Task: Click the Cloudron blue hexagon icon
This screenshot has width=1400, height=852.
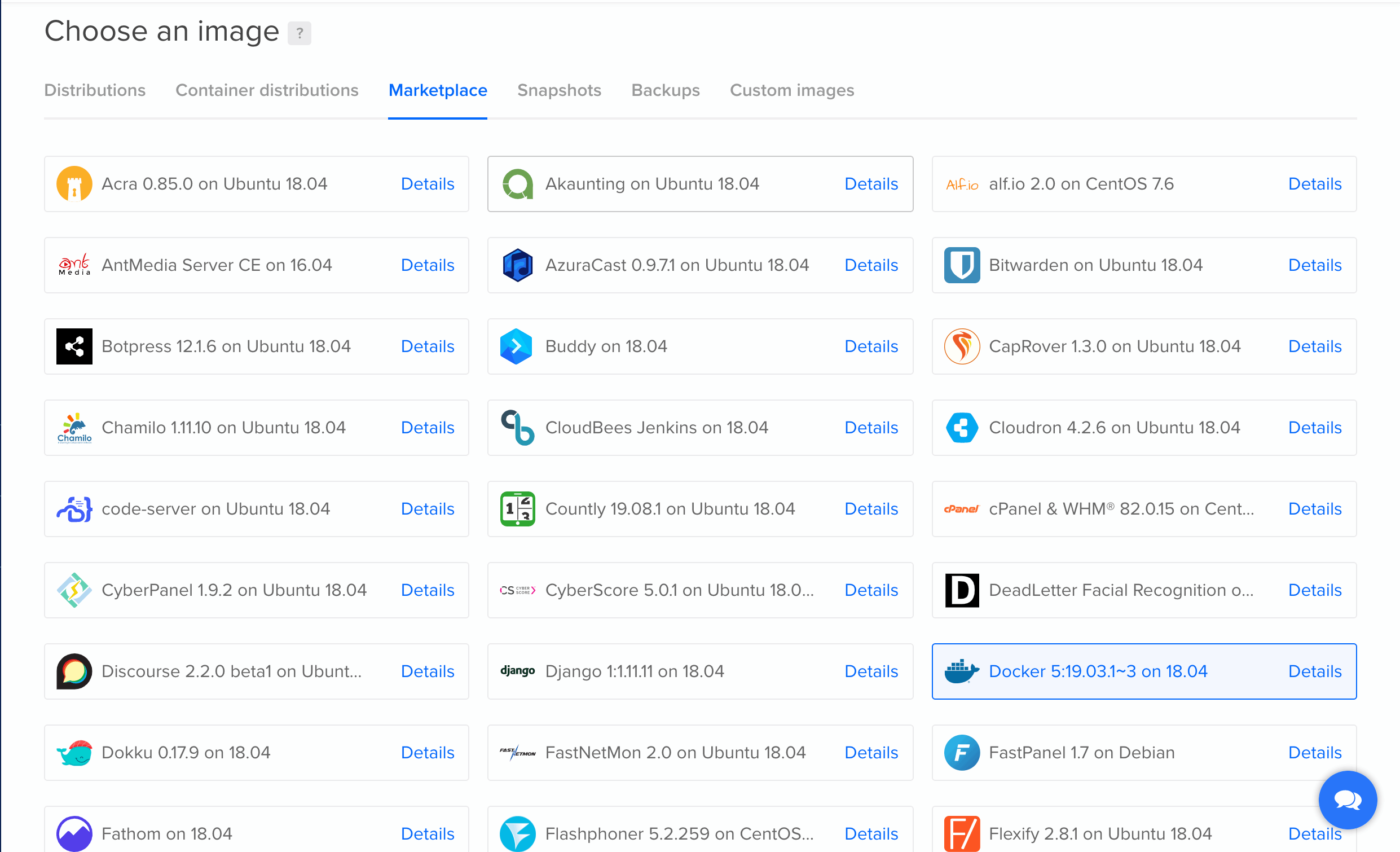Action: point(961,428)
